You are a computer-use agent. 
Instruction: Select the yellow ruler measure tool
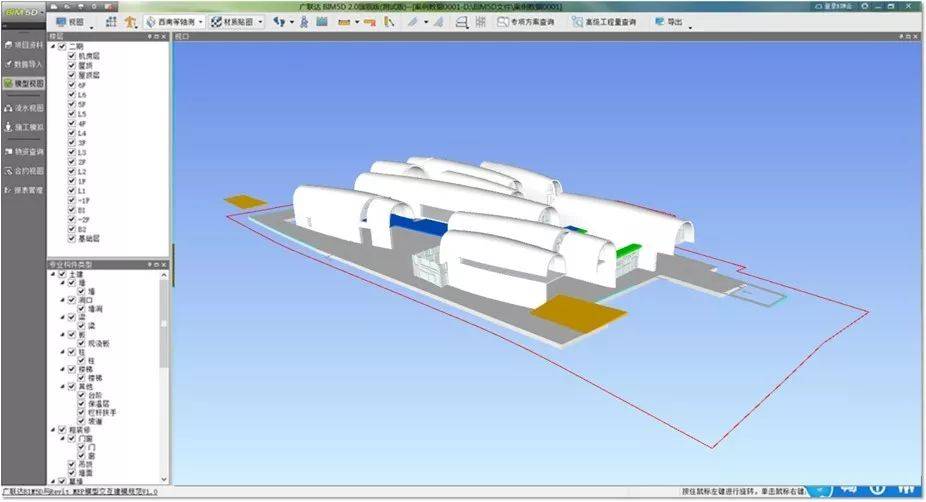point(344,22)
